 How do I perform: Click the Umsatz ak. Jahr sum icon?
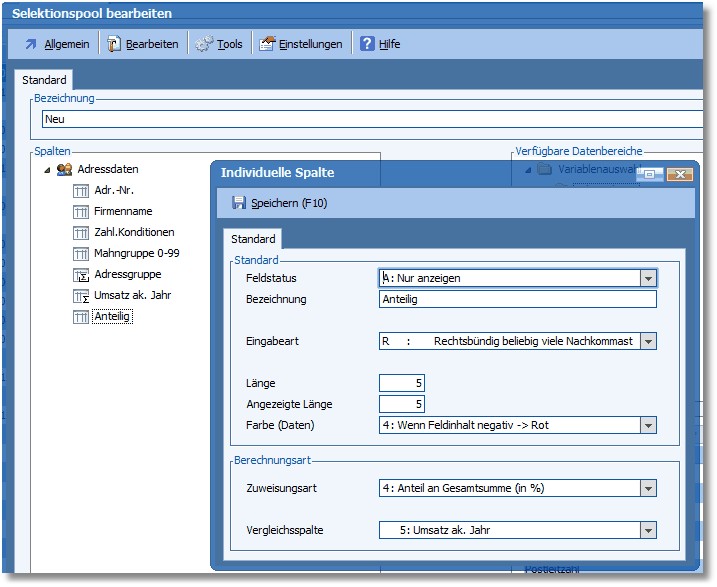[x=82, y=296]
